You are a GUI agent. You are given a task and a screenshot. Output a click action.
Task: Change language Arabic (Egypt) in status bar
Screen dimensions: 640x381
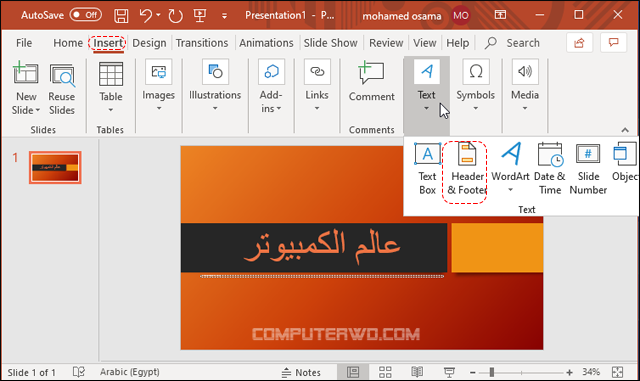(x=130, y=372)
